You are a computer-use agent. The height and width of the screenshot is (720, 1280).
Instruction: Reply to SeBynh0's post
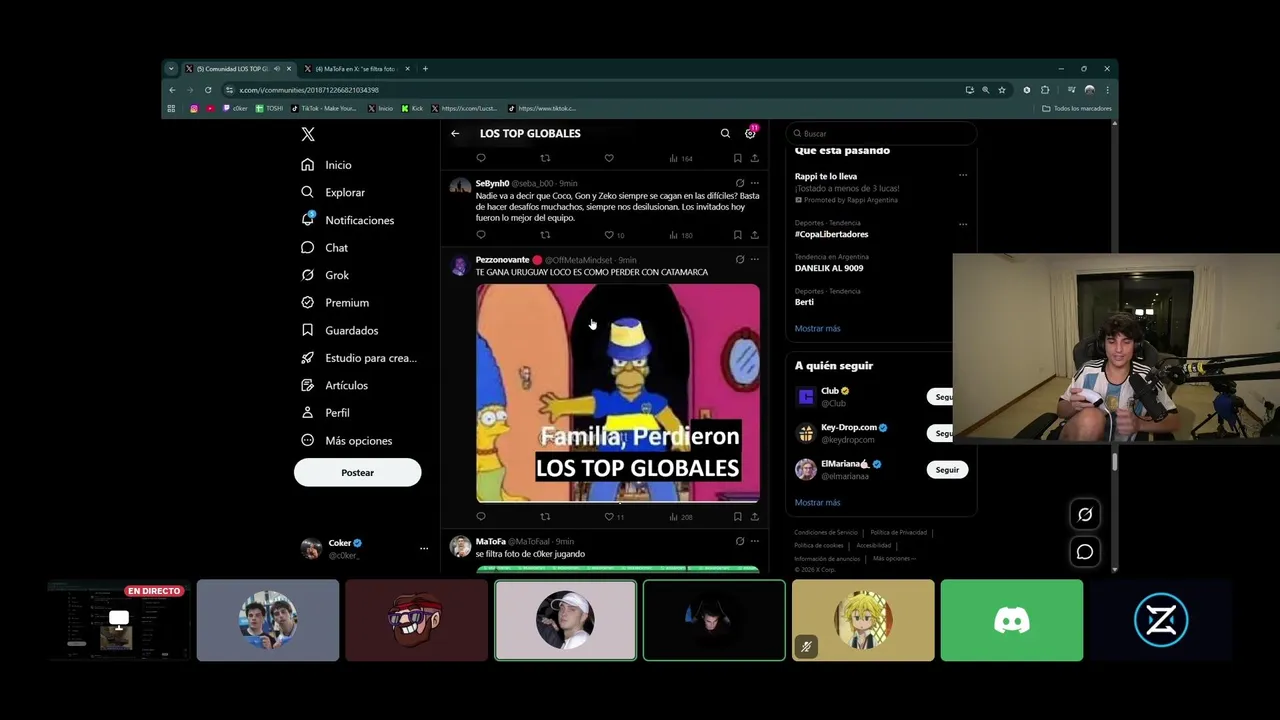coord(481,235)
